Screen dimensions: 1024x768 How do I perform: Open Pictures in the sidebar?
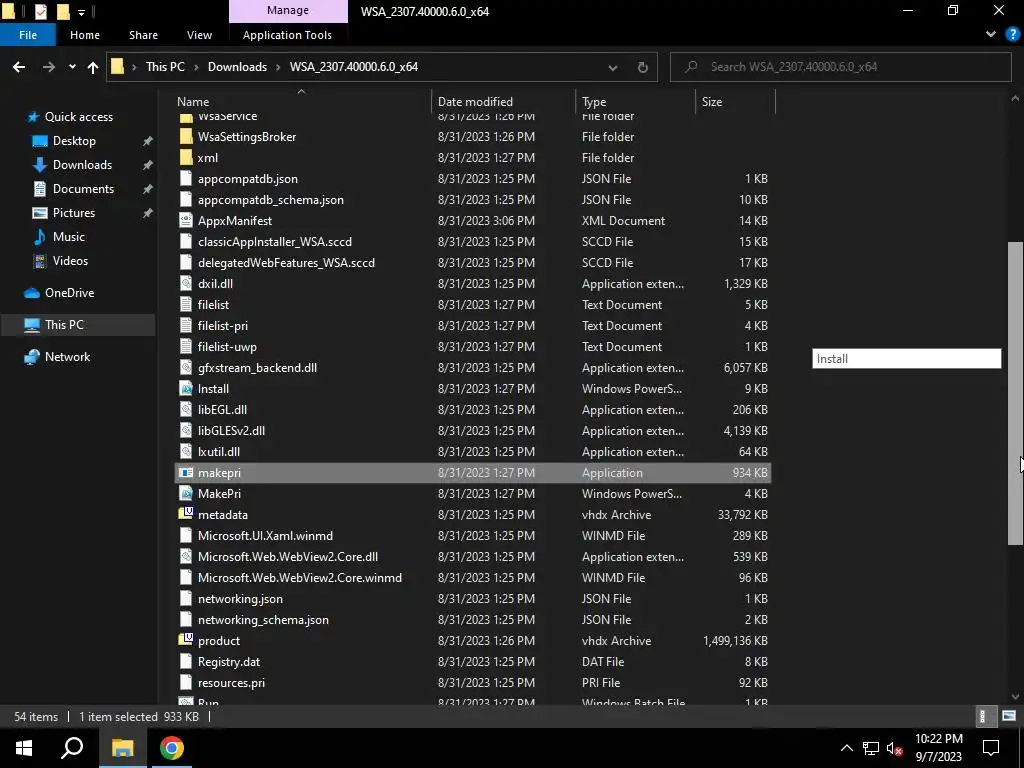tap(74, 213)
